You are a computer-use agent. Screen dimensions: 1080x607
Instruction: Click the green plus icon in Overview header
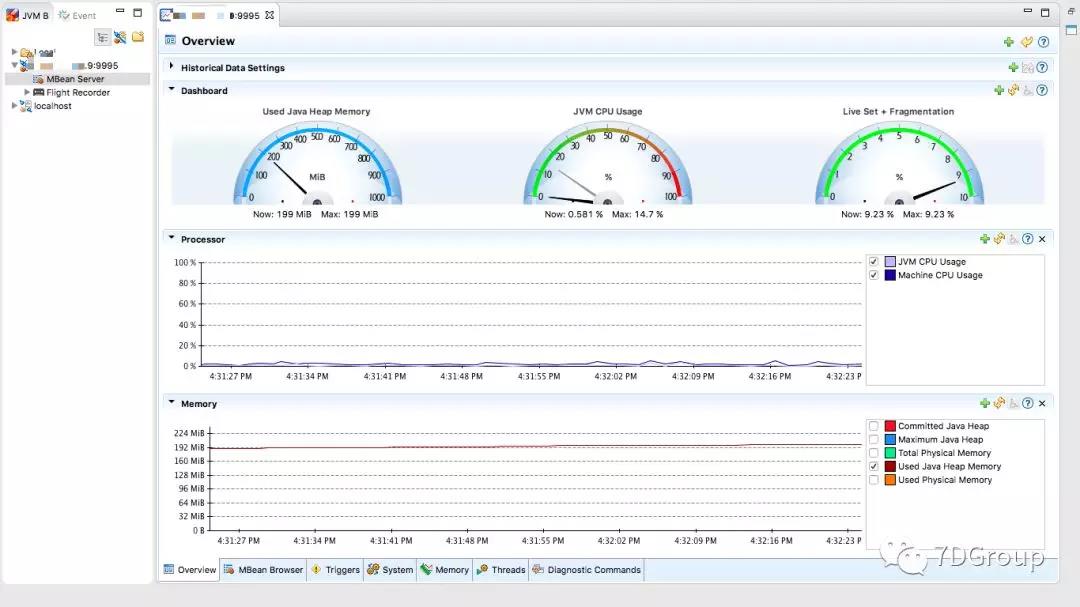tap(1008, 42)
